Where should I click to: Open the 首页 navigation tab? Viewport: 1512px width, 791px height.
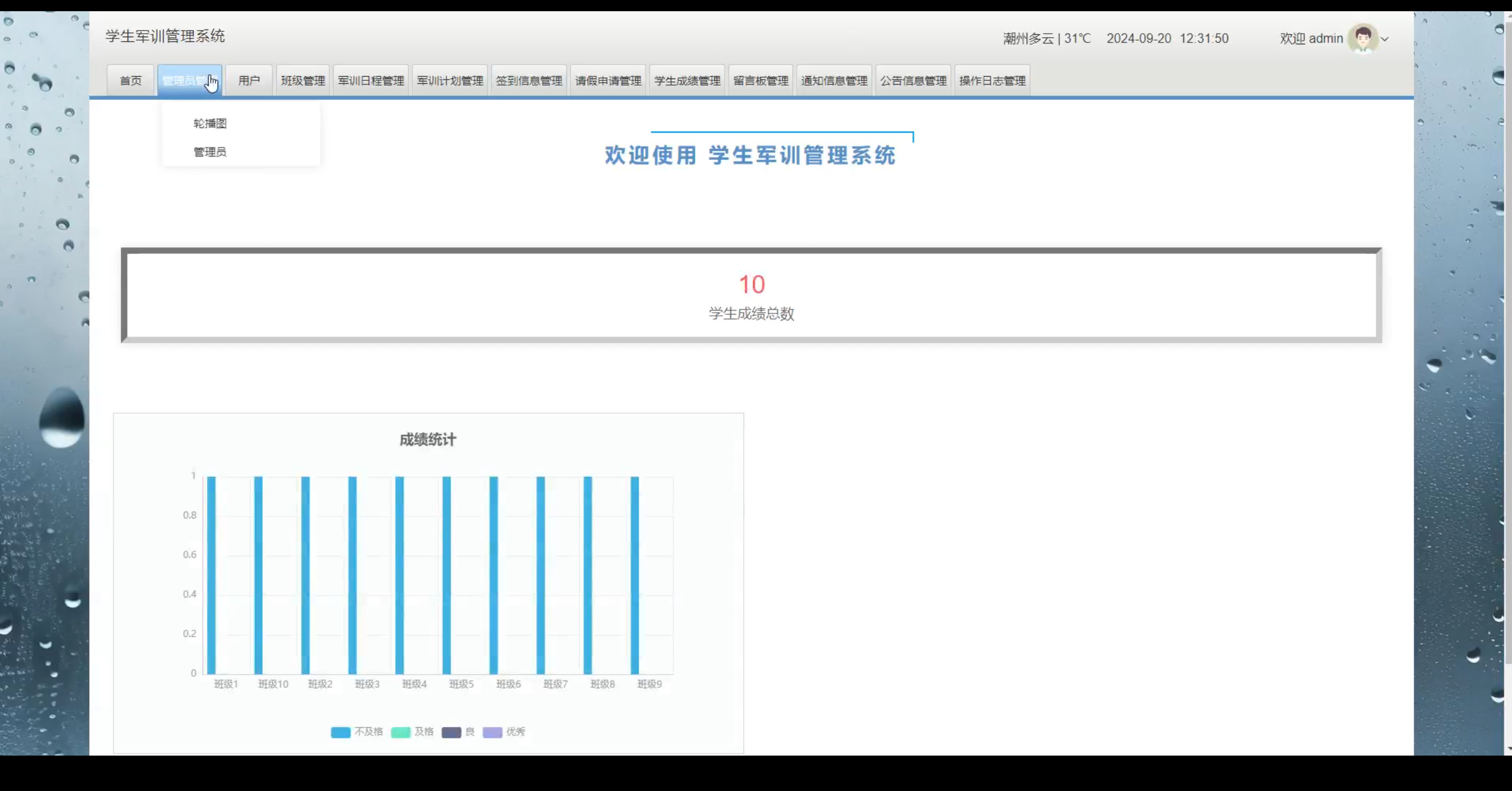click(x=131, y=81)
